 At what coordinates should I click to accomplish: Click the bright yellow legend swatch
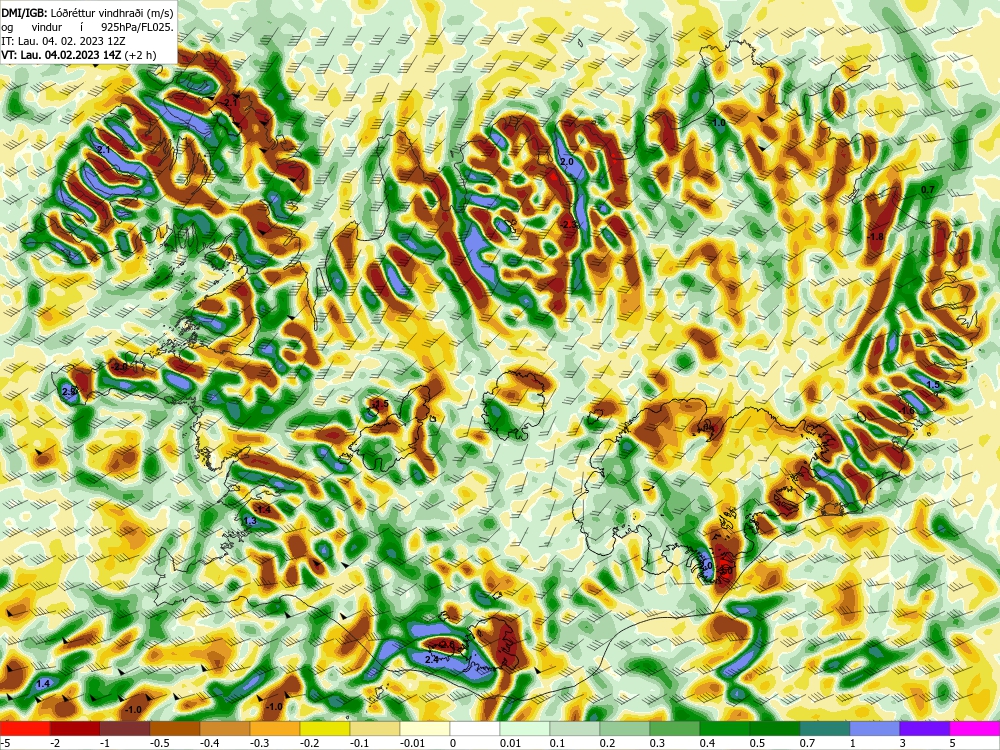325,728
